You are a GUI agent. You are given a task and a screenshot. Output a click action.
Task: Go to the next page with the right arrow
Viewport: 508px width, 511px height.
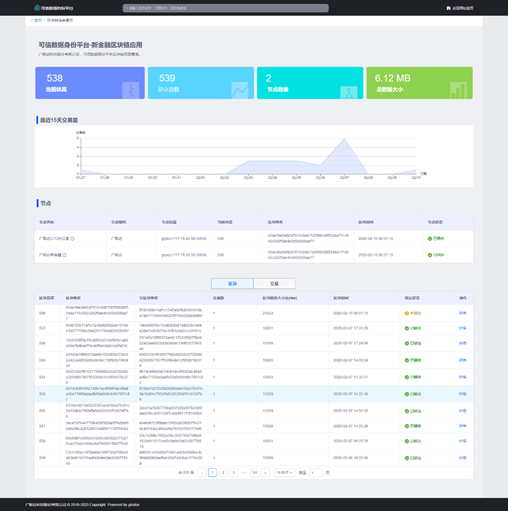click(x=265, y=473)
